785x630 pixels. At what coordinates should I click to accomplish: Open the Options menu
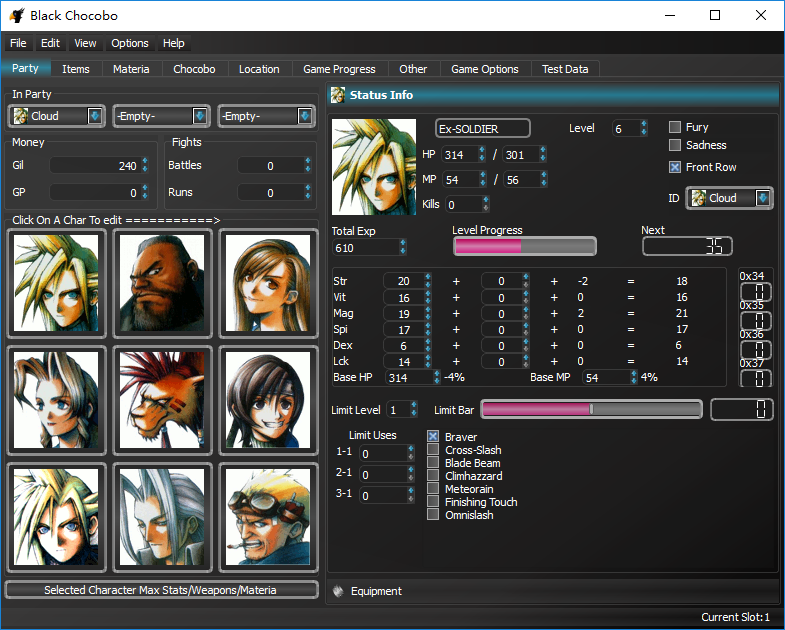(x=130, y=43)
